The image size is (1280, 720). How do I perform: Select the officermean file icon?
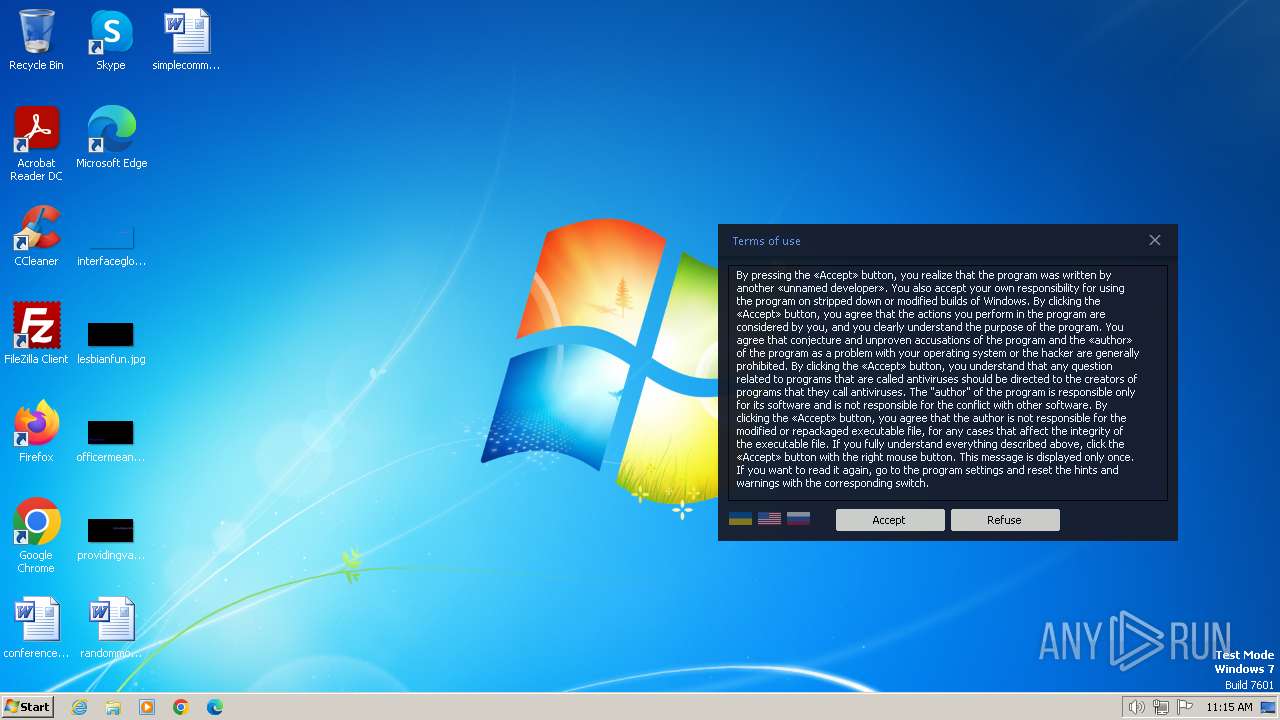(111, 440)
